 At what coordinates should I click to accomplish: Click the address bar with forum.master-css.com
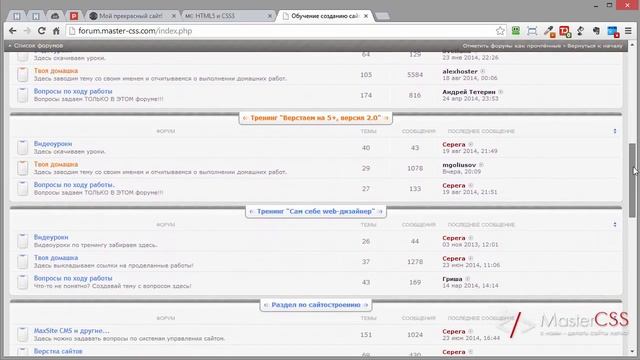click(282, 31)
